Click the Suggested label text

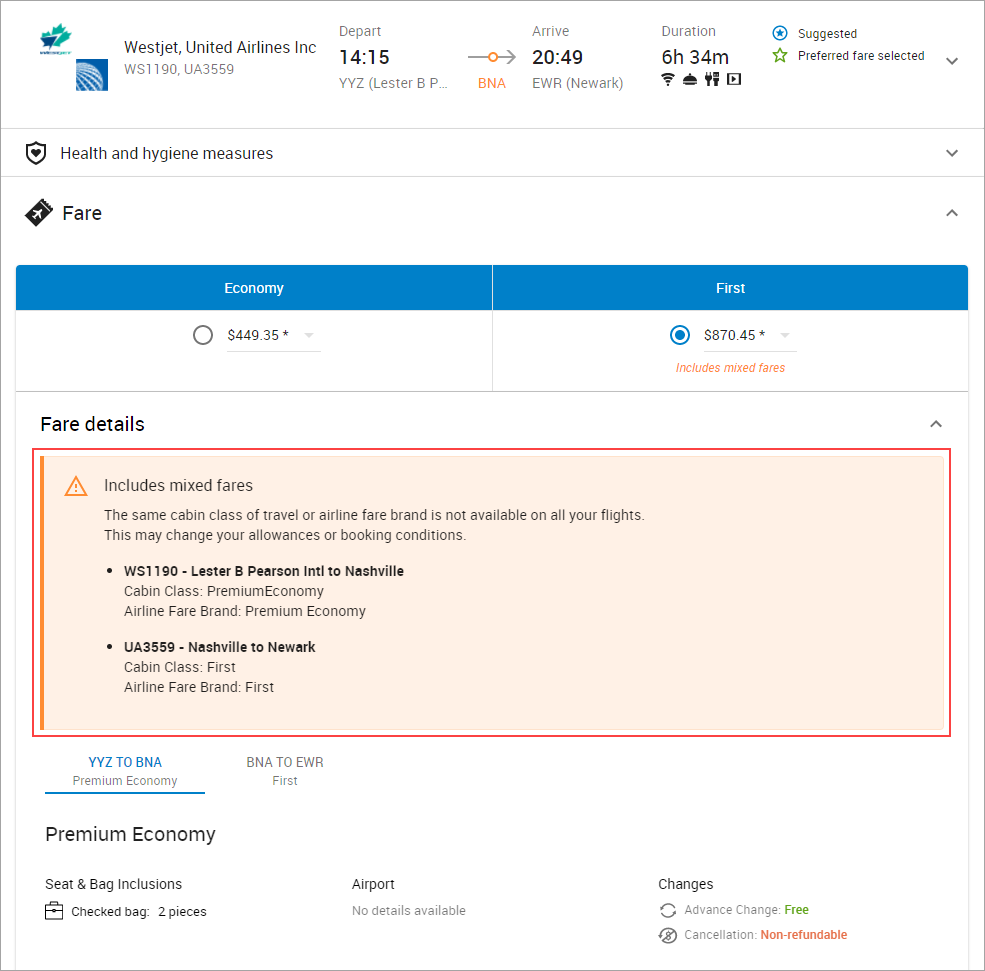point(827,34)
